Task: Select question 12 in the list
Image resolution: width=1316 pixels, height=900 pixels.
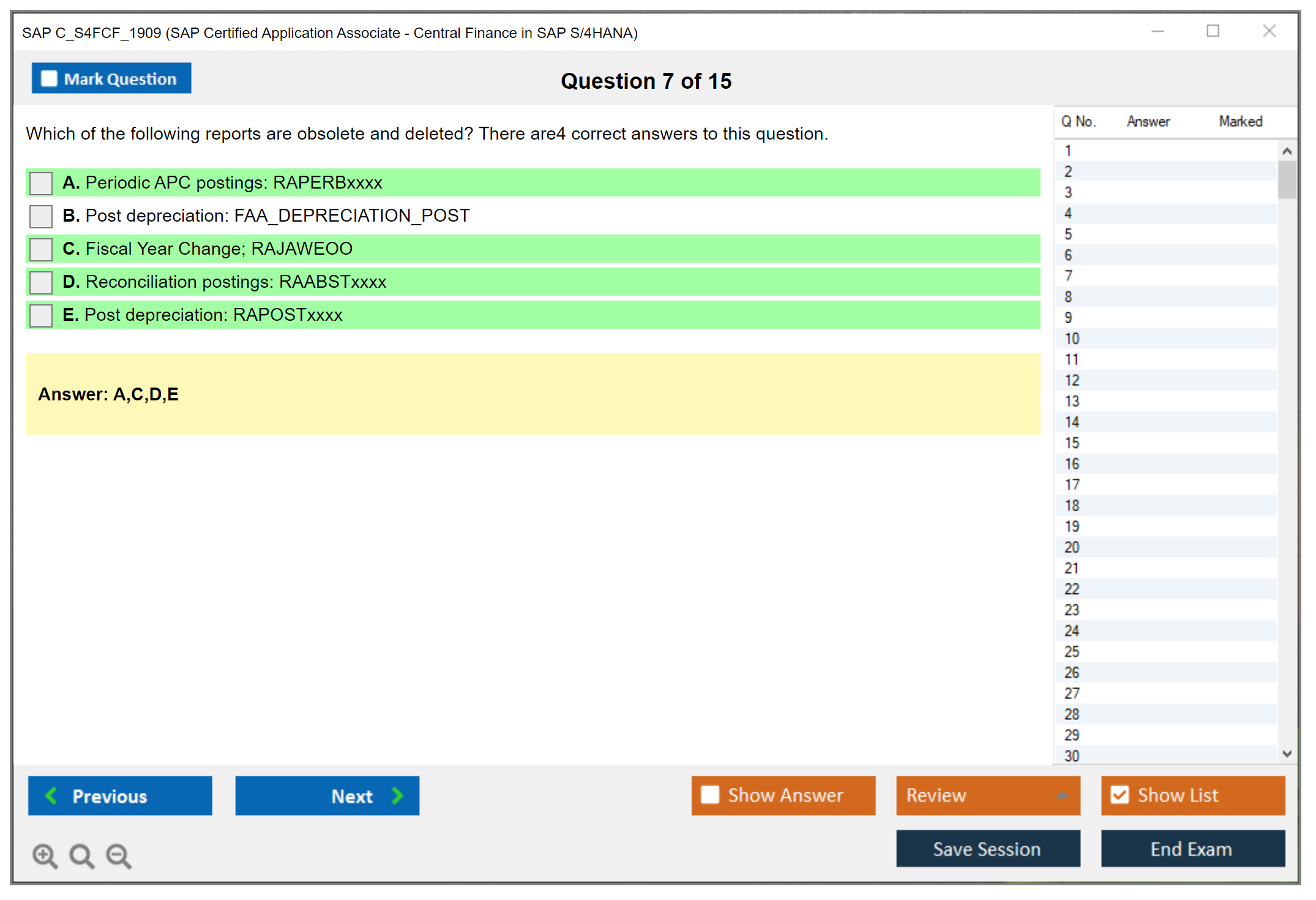Action: [1072, 380]
